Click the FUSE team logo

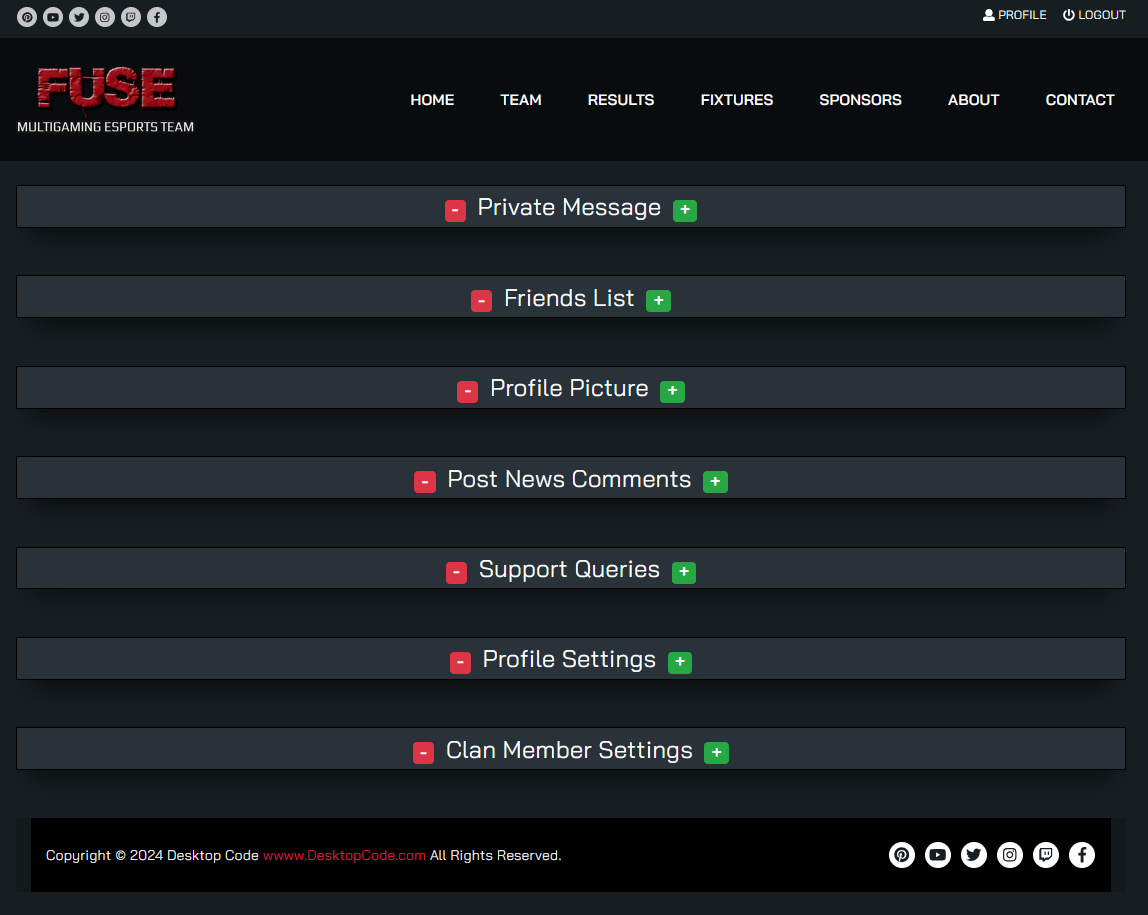coord(106,99)
